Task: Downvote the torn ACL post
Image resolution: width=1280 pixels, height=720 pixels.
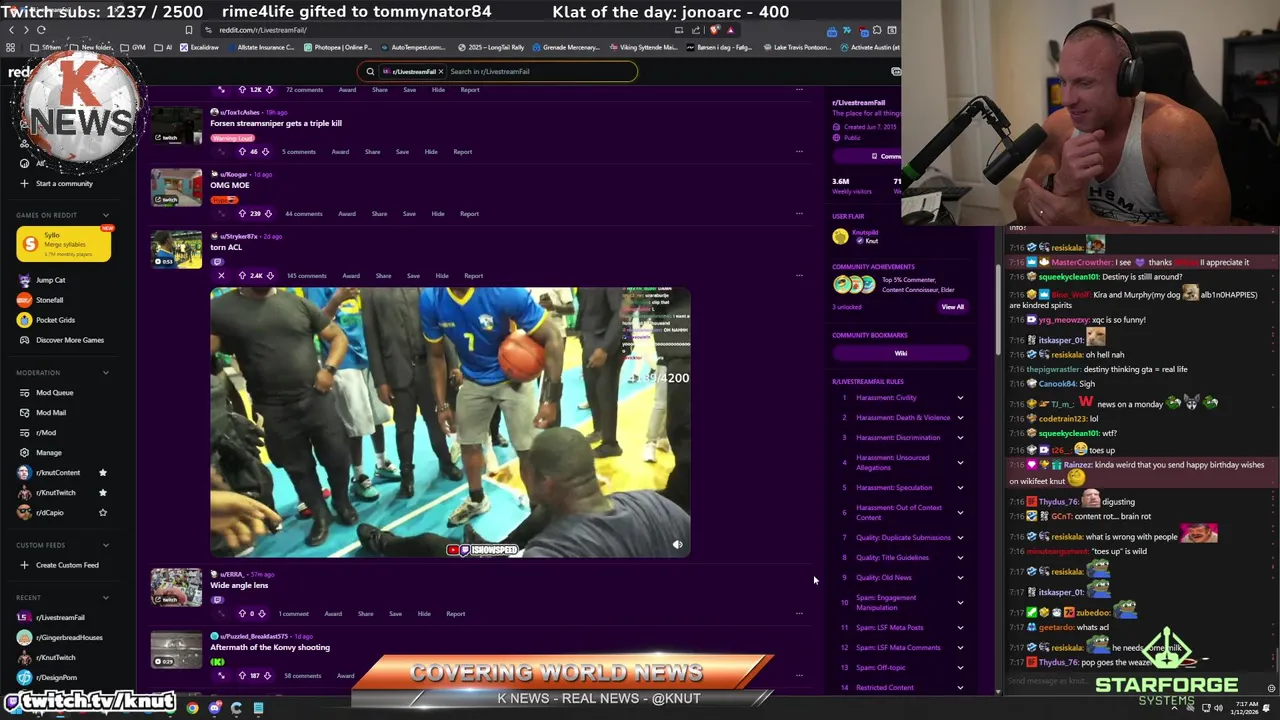Action: 271,275
